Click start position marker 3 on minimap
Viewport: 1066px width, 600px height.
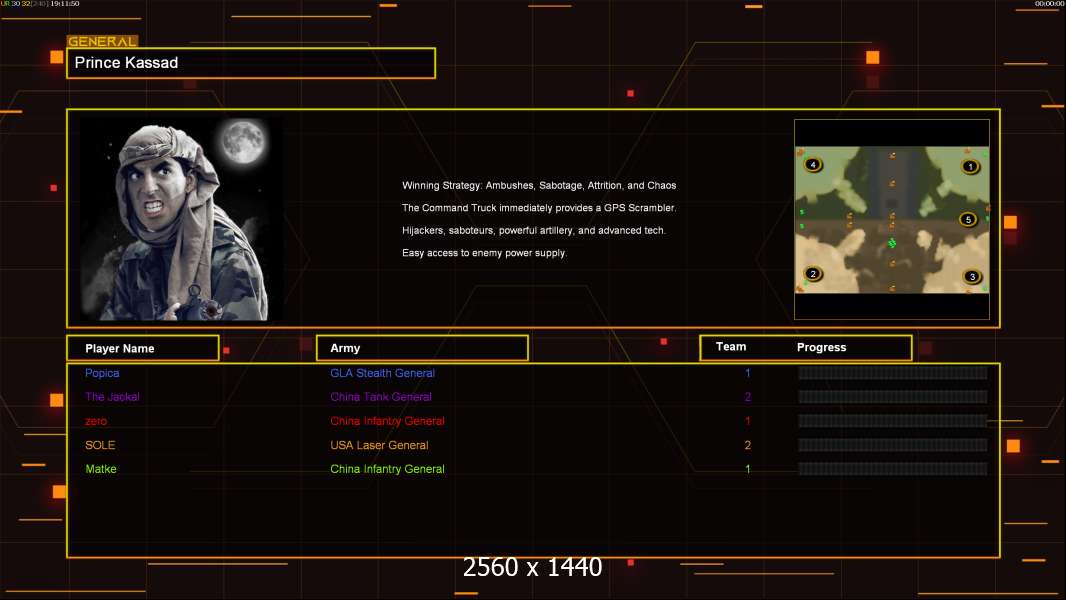tap(972, 277)
